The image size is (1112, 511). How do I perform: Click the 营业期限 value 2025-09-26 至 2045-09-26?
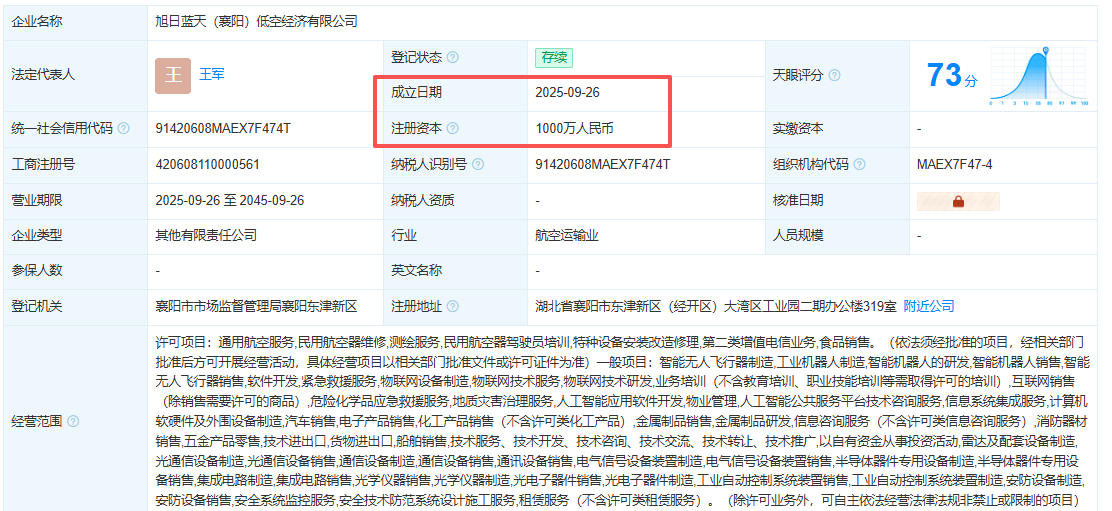(x=230, y=201)
